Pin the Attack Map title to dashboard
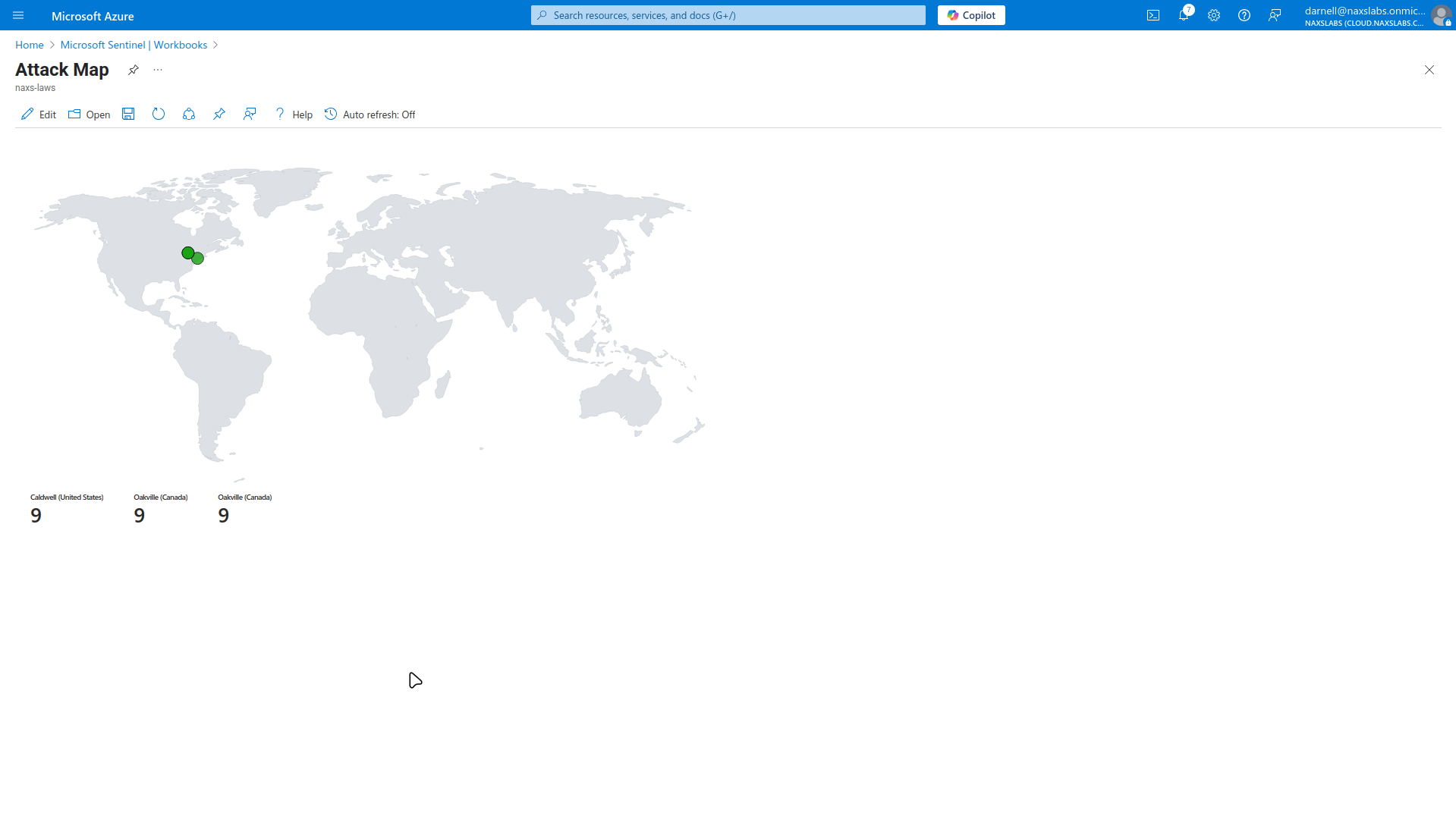Viewport: 1456px width, 813px height. tap(134, 70)
